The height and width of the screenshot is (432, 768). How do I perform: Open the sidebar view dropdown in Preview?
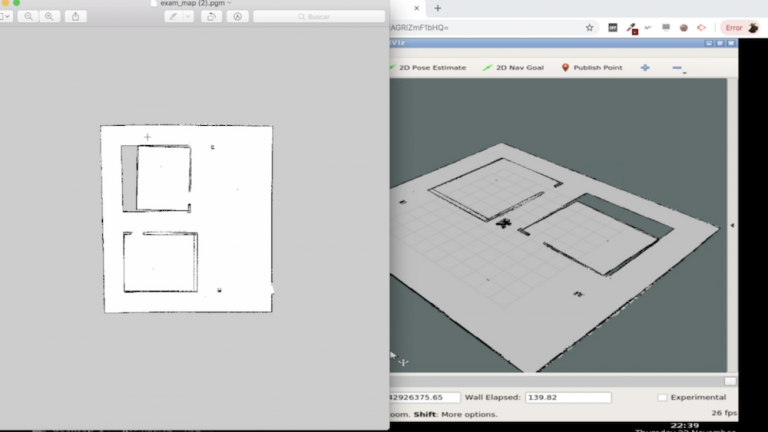pyautogui.click(x=5, y=16)
